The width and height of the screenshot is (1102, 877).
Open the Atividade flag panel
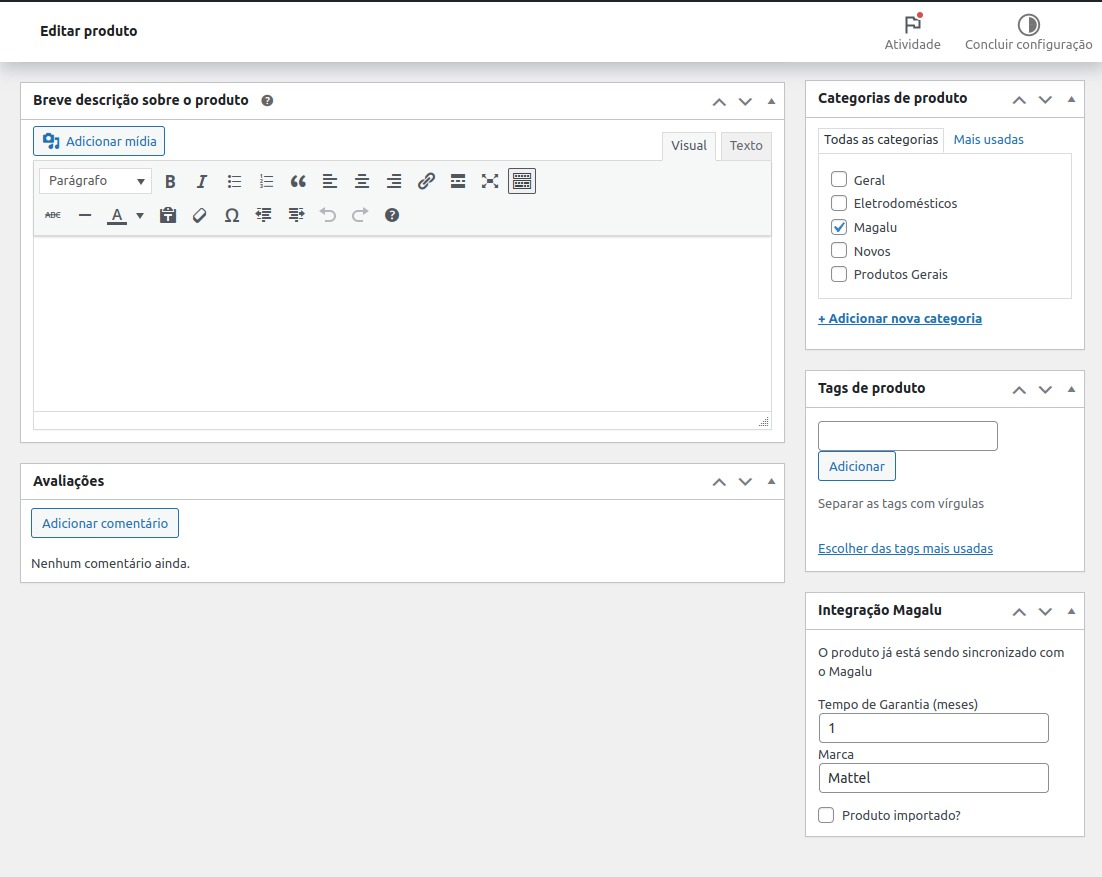[x=912, y=32]
